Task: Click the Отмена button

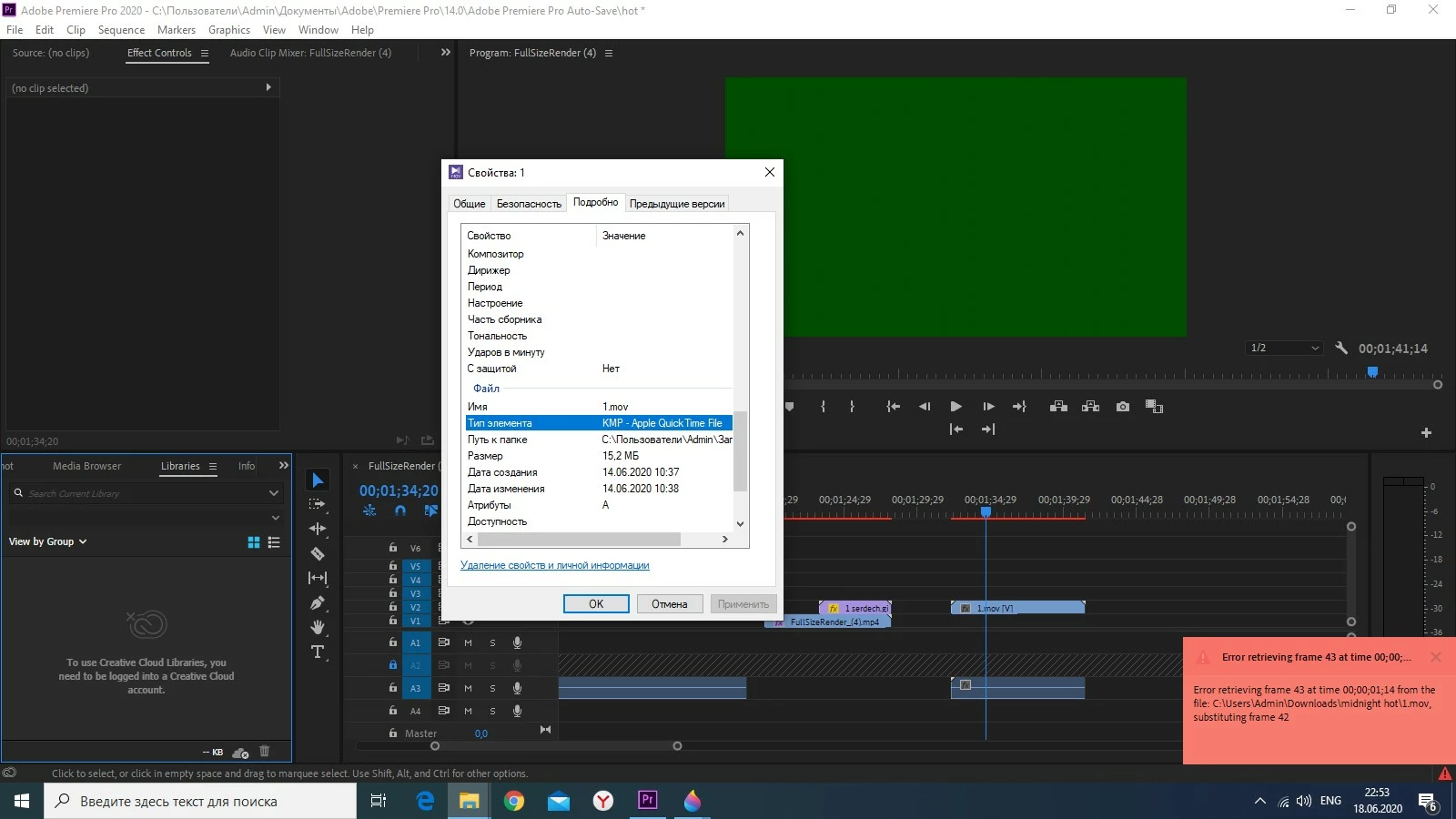Action: [670, 603]
